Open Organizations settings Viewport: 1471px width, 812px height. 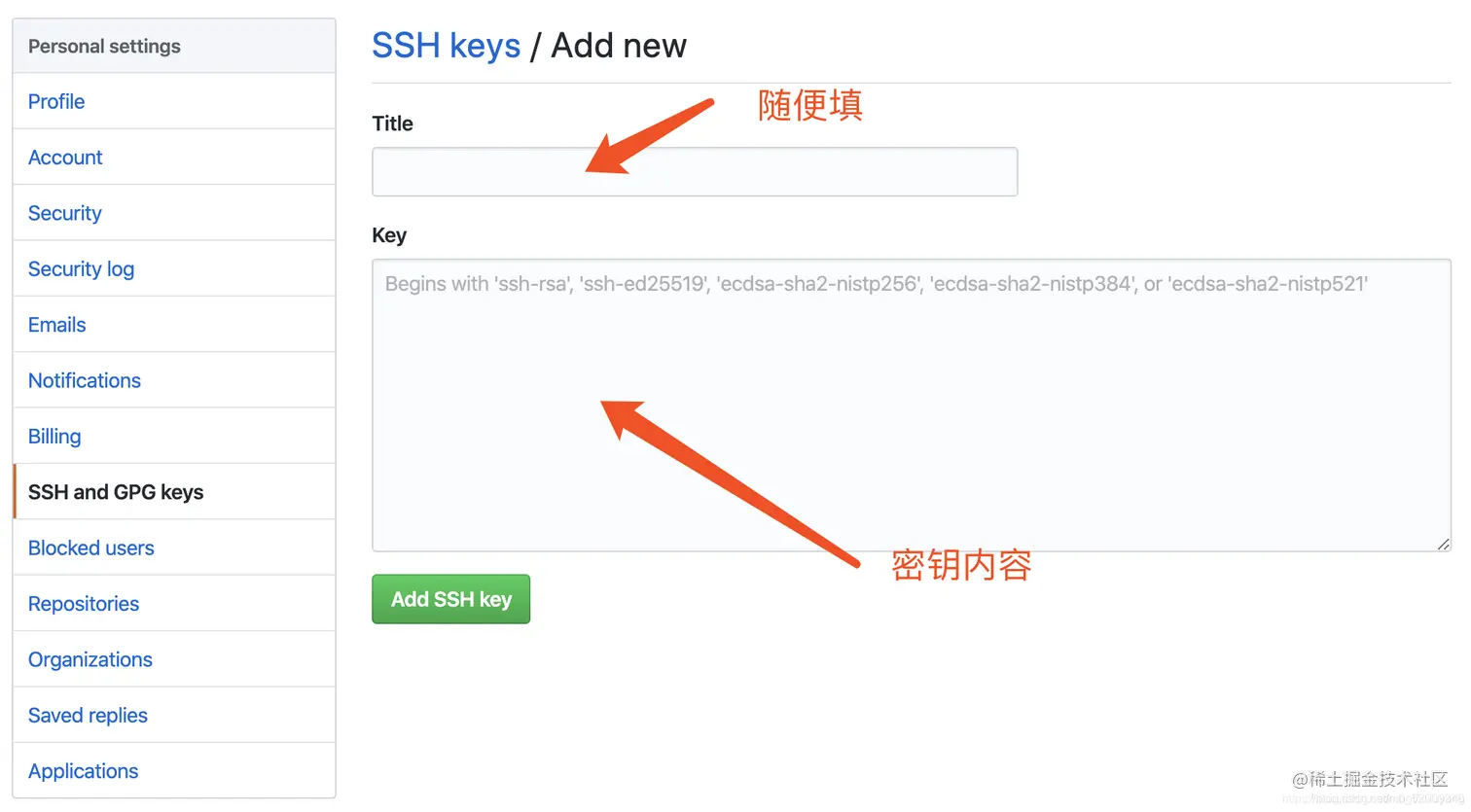point(174,659)
